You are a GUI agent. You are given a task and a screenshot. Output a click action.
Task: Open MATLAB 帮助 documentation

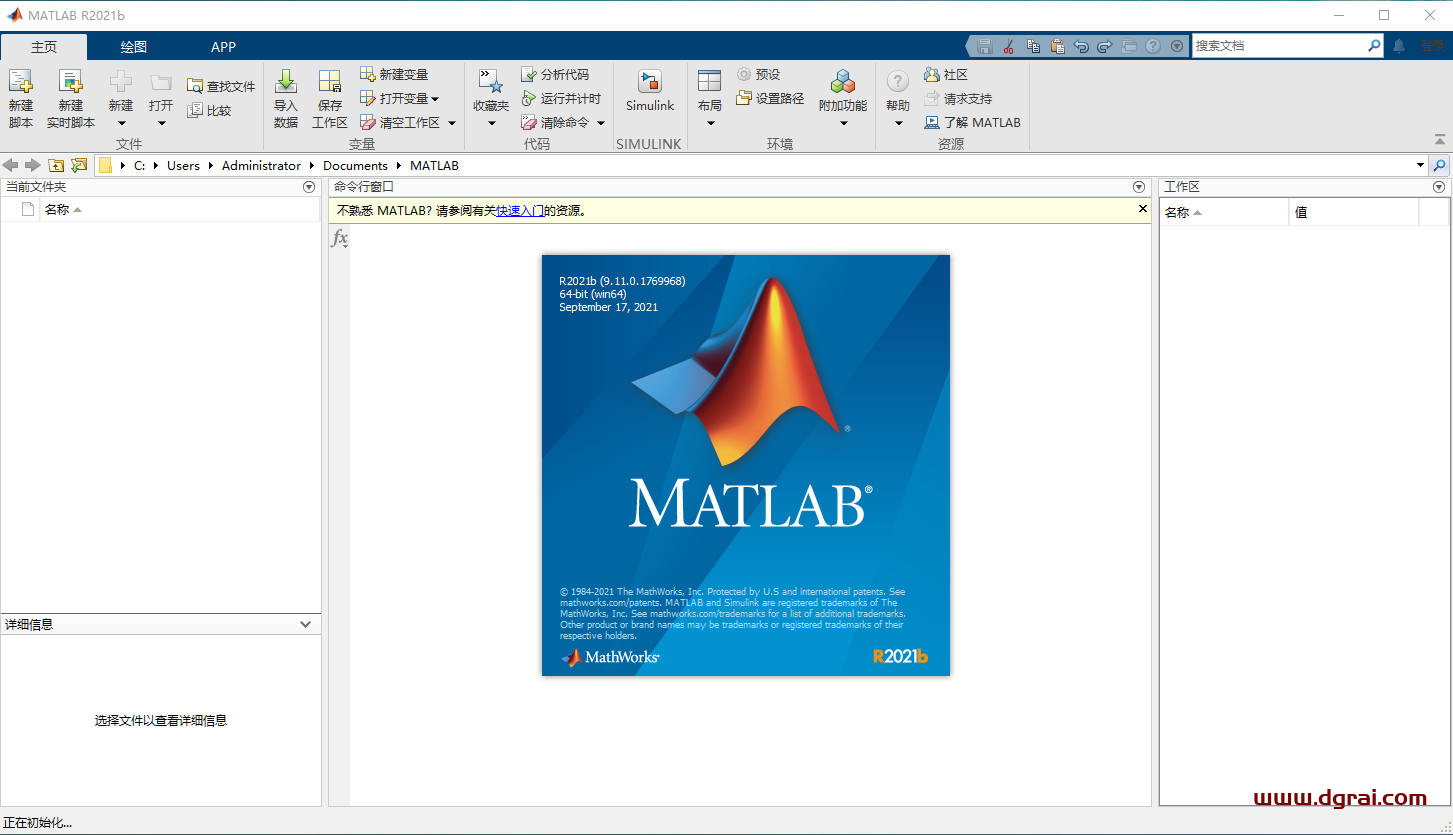[897, 90]
